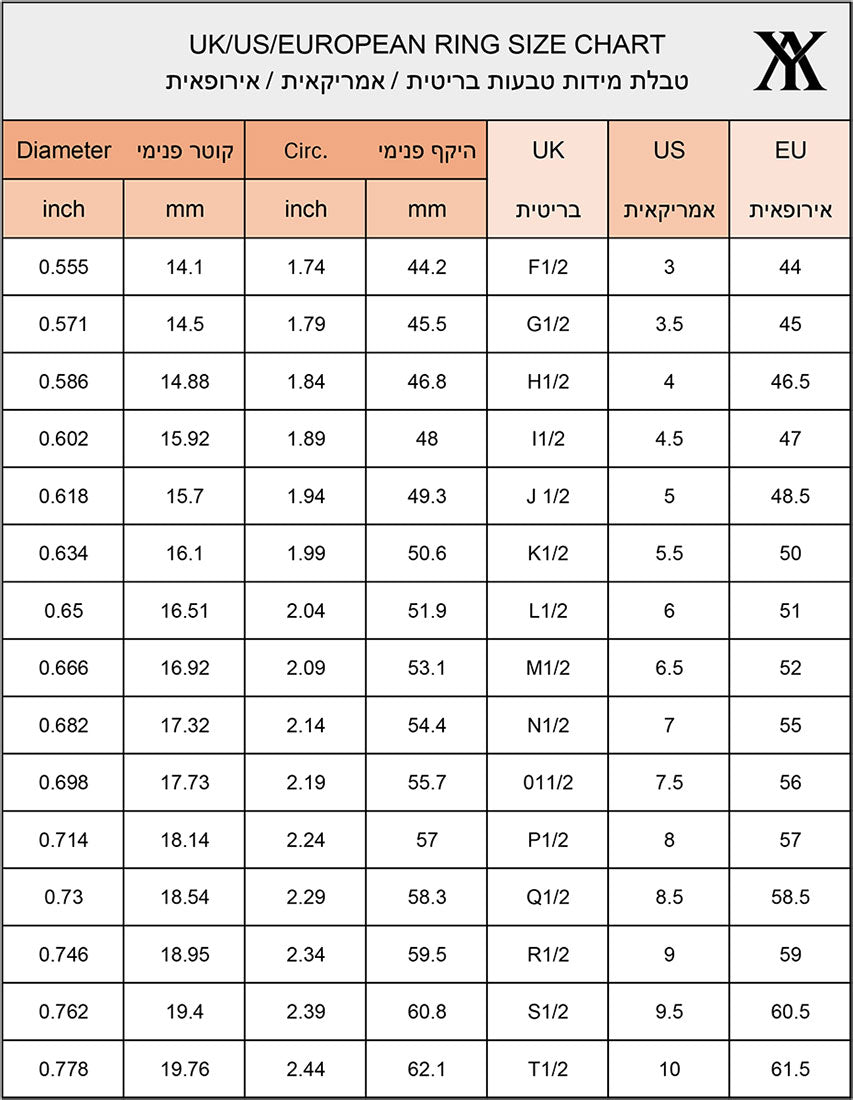Click the XY logo in the header
This screenshot has height=1100, width=853.
click(789, 61)
